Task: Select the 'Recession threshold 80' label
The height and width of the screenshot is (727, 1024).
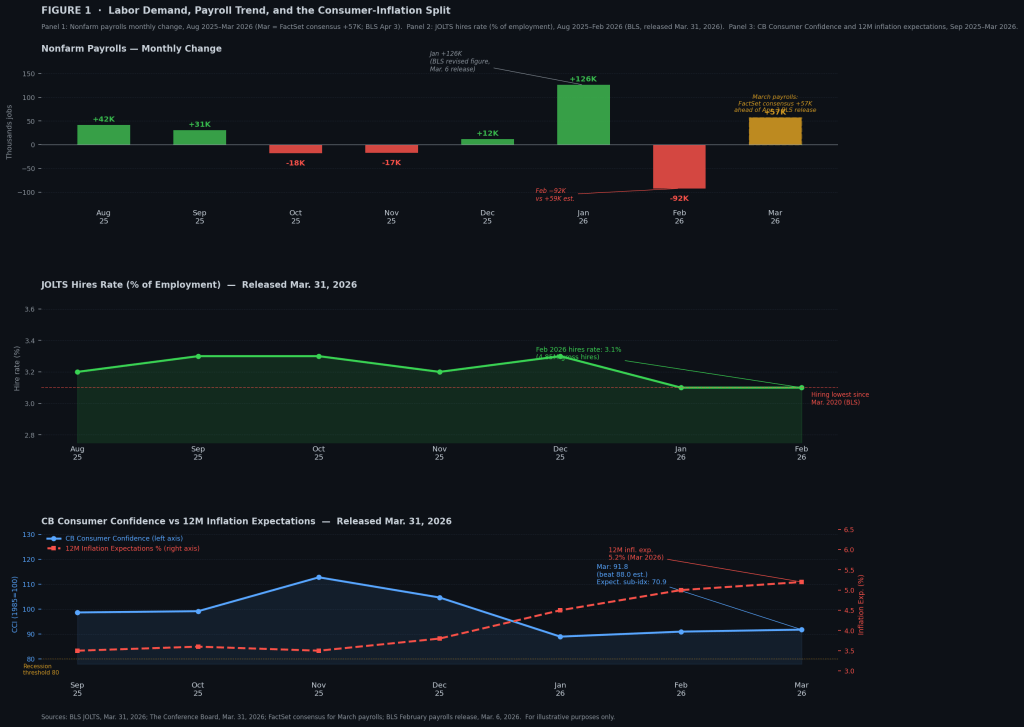Action: (x=41, y=669)
